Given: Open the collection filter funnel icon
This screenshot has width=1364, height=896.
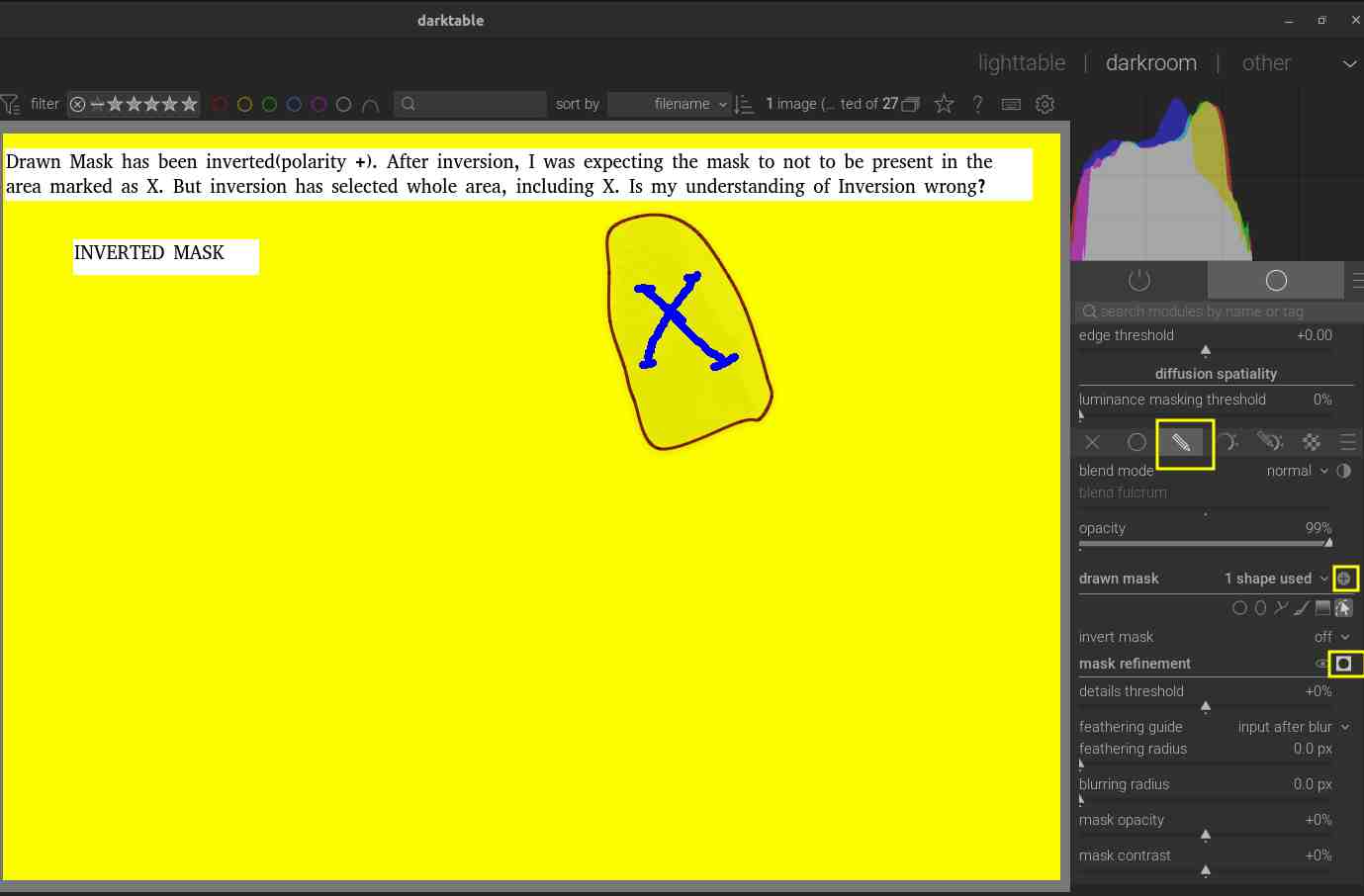Looking at the screenshot, I should pyautogui.click(x=10, y=104).
